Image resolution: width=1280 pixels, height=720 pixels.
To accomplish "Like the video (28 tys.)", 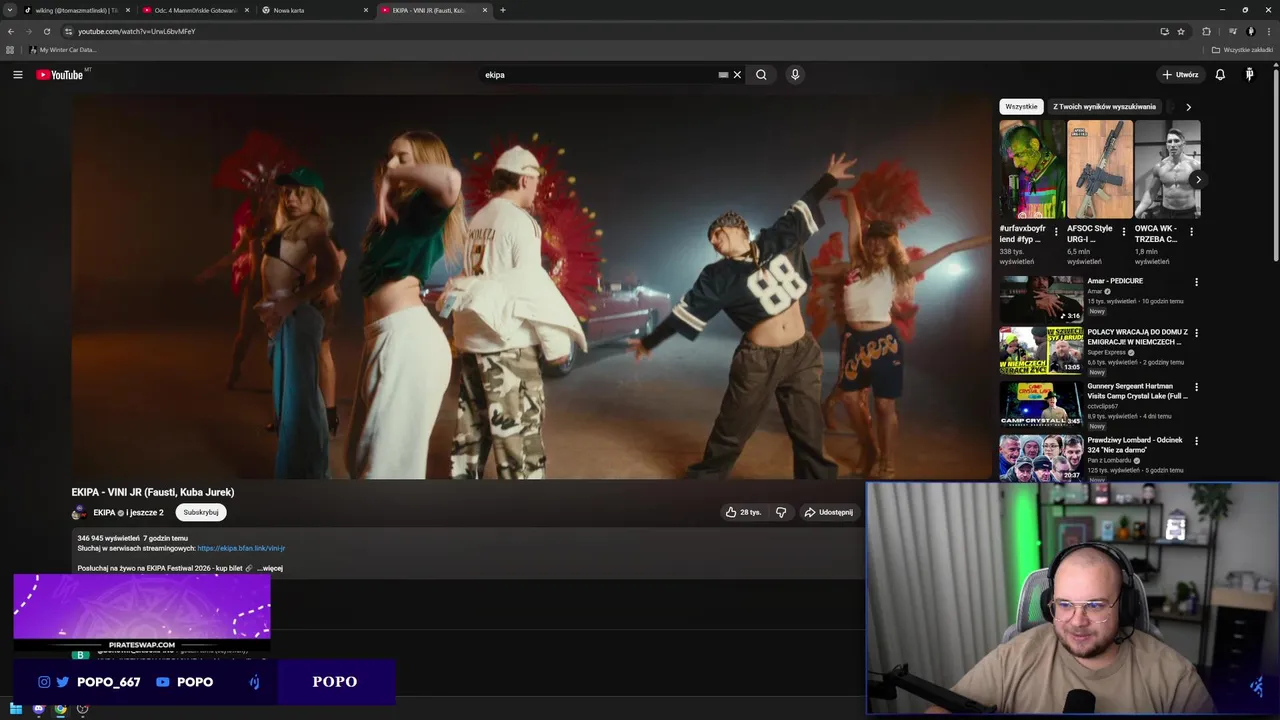I will pos(743,512).
